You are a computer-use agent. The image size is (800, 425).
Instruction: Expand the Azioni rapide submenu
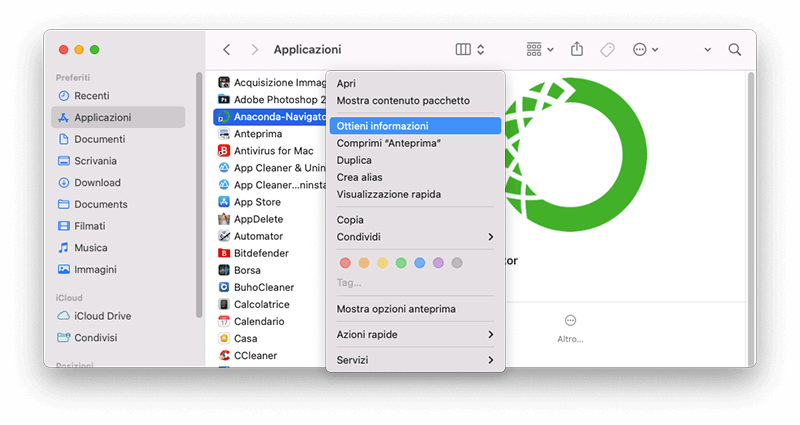tap(415, 335)
